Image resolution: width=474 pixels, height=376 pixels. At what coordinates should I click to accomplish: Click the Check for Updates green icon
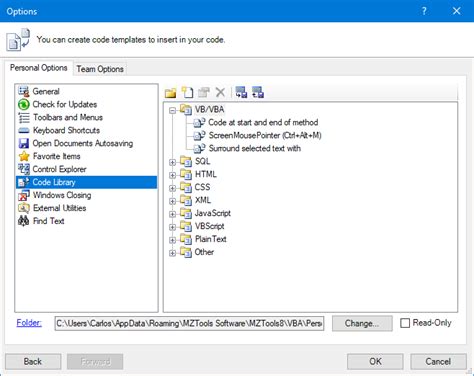24,104
